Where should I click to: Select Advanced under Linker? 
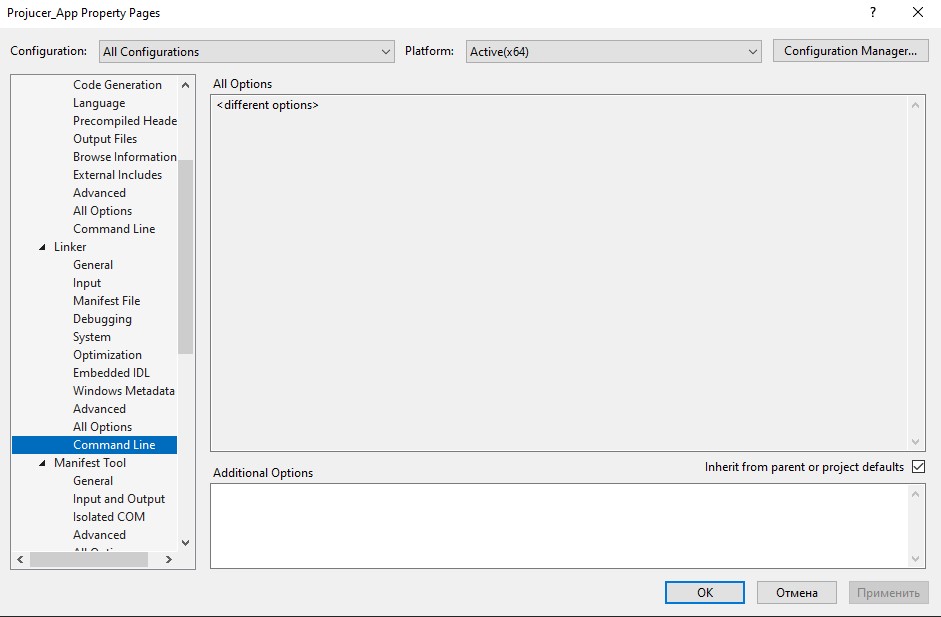(100, 409)
